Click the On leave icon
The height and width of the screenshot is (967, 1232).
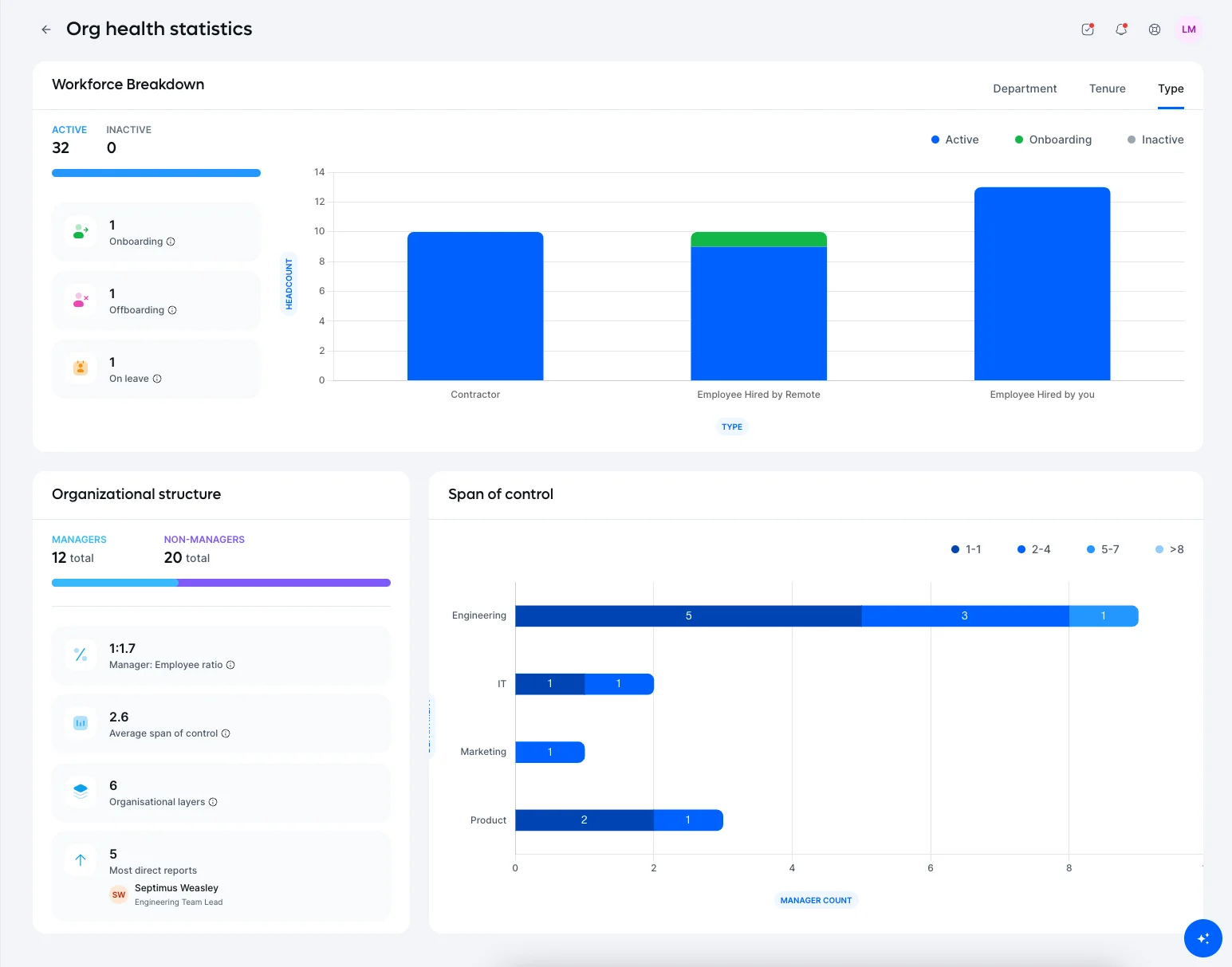pyautogui.click(x=81, y=368)
